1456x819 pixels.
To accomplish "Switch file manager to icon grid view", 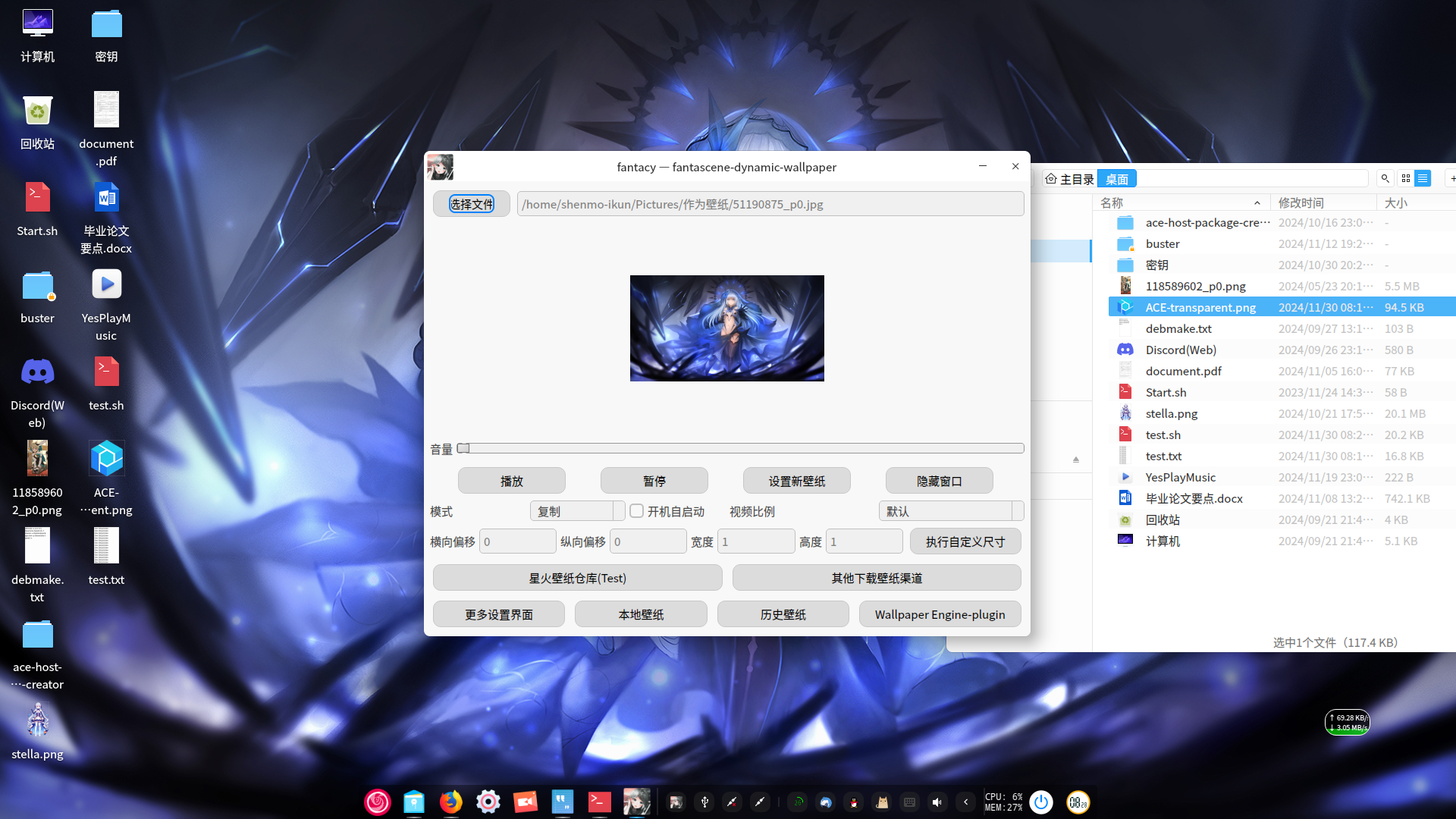I will pos(1406,178).
